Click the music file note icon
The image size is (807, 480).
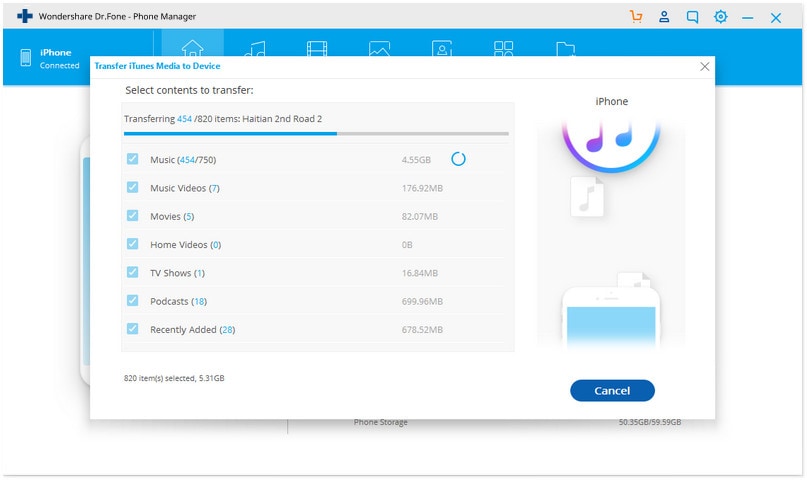click(x=587, y=197)
